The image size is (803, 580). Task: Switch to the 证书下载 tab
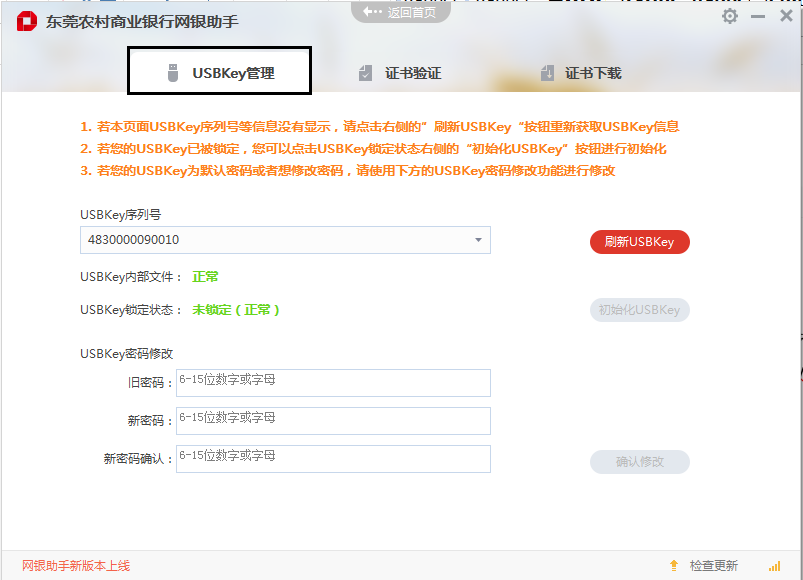(581, 73)
